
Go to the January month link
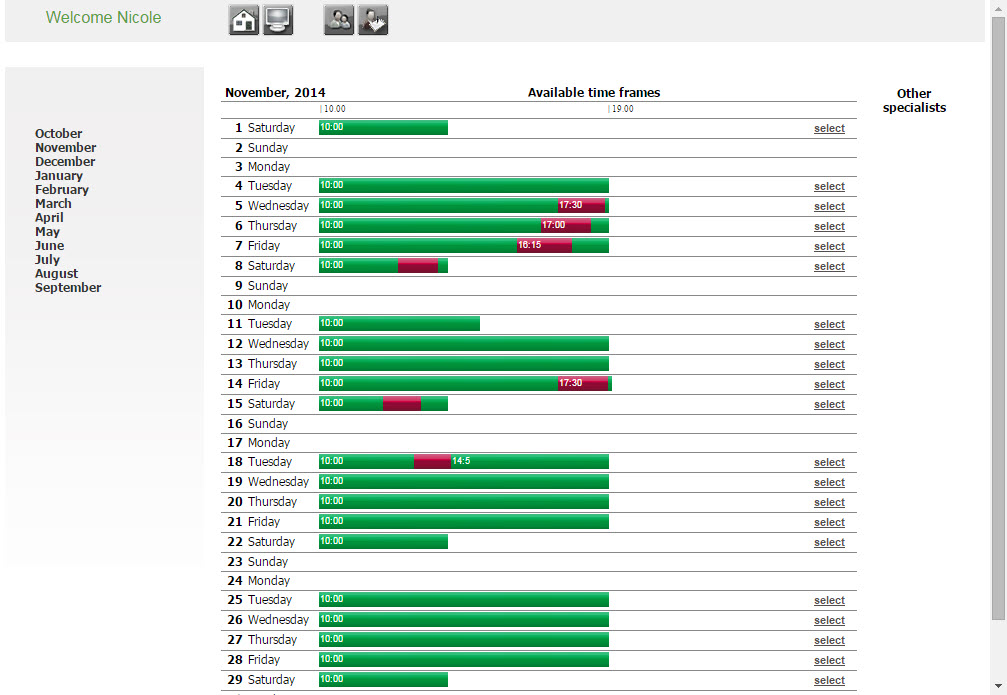coord(59,176)
